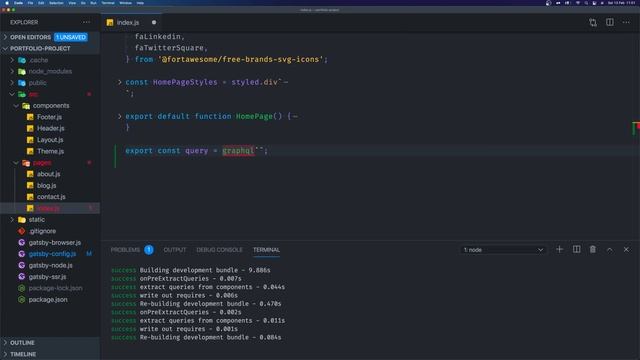
Task: Collapse the PORTFOLIO-PROJECT section
Action: [x=5, y=49]
